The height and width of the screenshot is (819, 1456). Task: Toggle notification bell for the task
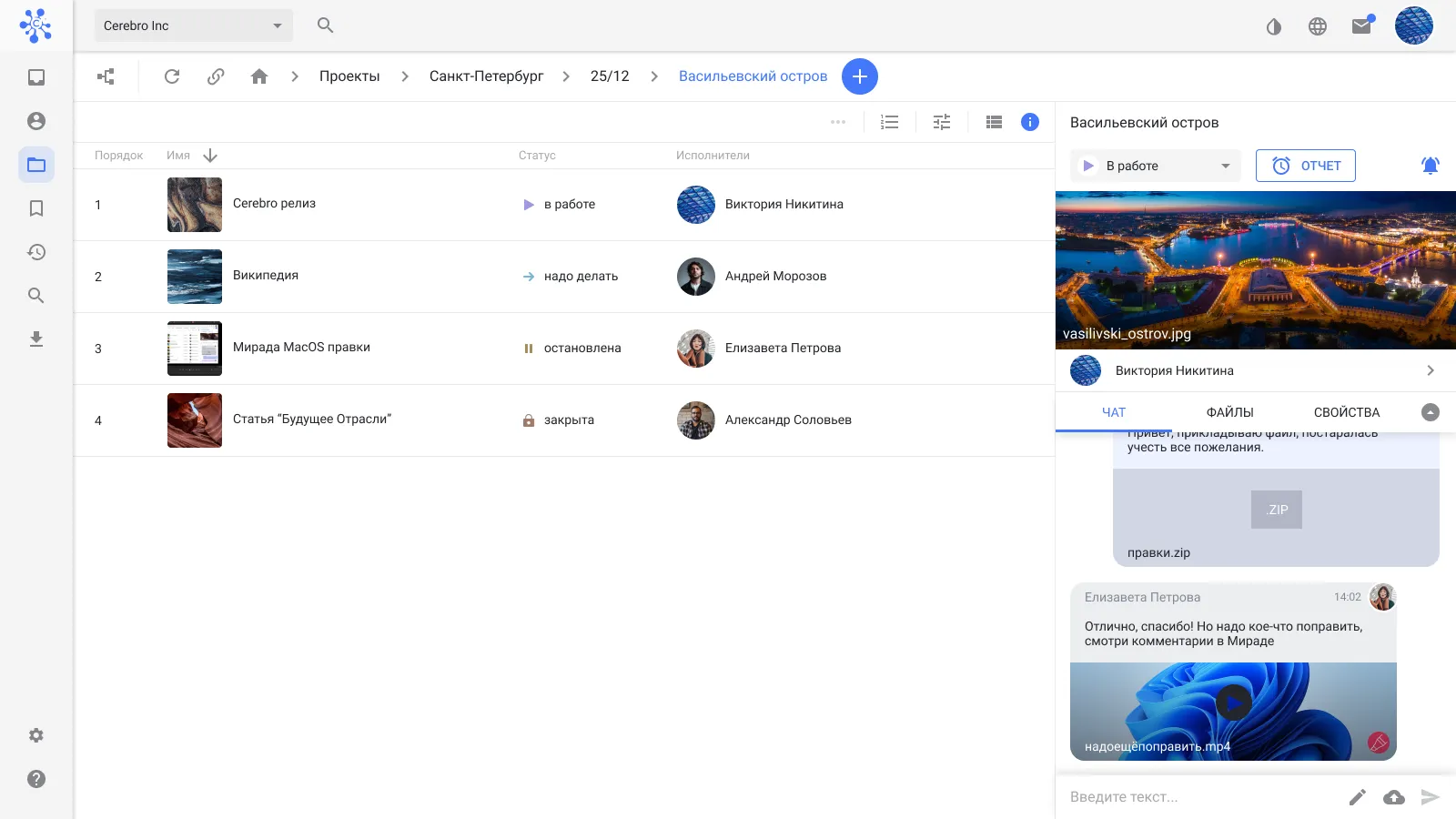(1430, 166)
